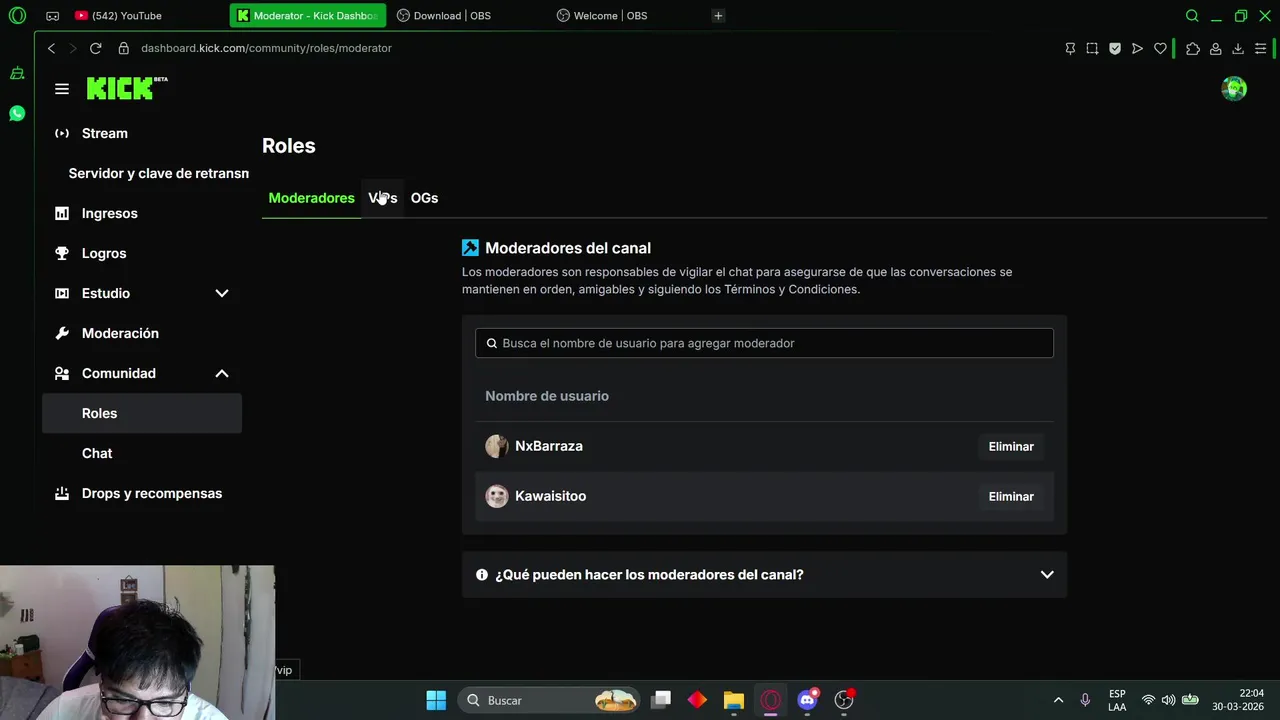Click the send/flow arrow icon
This screenshot has height=720, width=1280.
point(1137,48)
